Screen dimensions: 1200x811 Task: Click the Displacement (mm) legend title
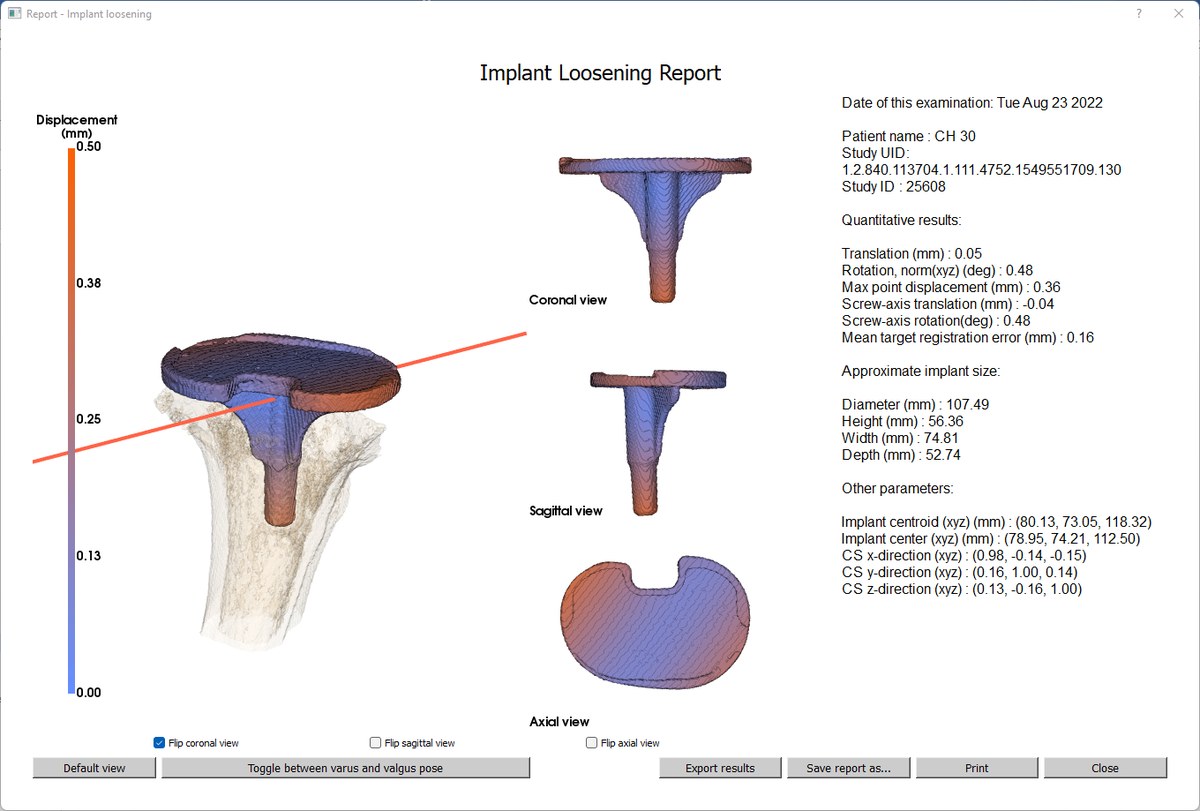[77, 126]
